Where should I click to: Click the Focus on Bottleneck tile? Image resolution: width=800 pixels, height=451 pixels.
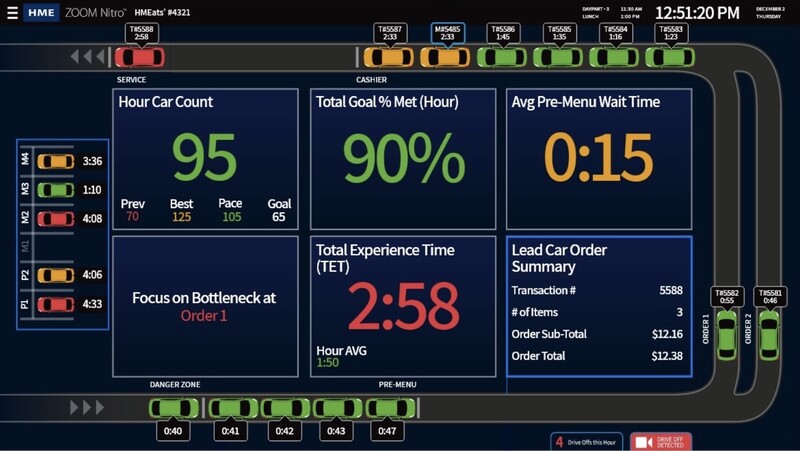point(205,305)
